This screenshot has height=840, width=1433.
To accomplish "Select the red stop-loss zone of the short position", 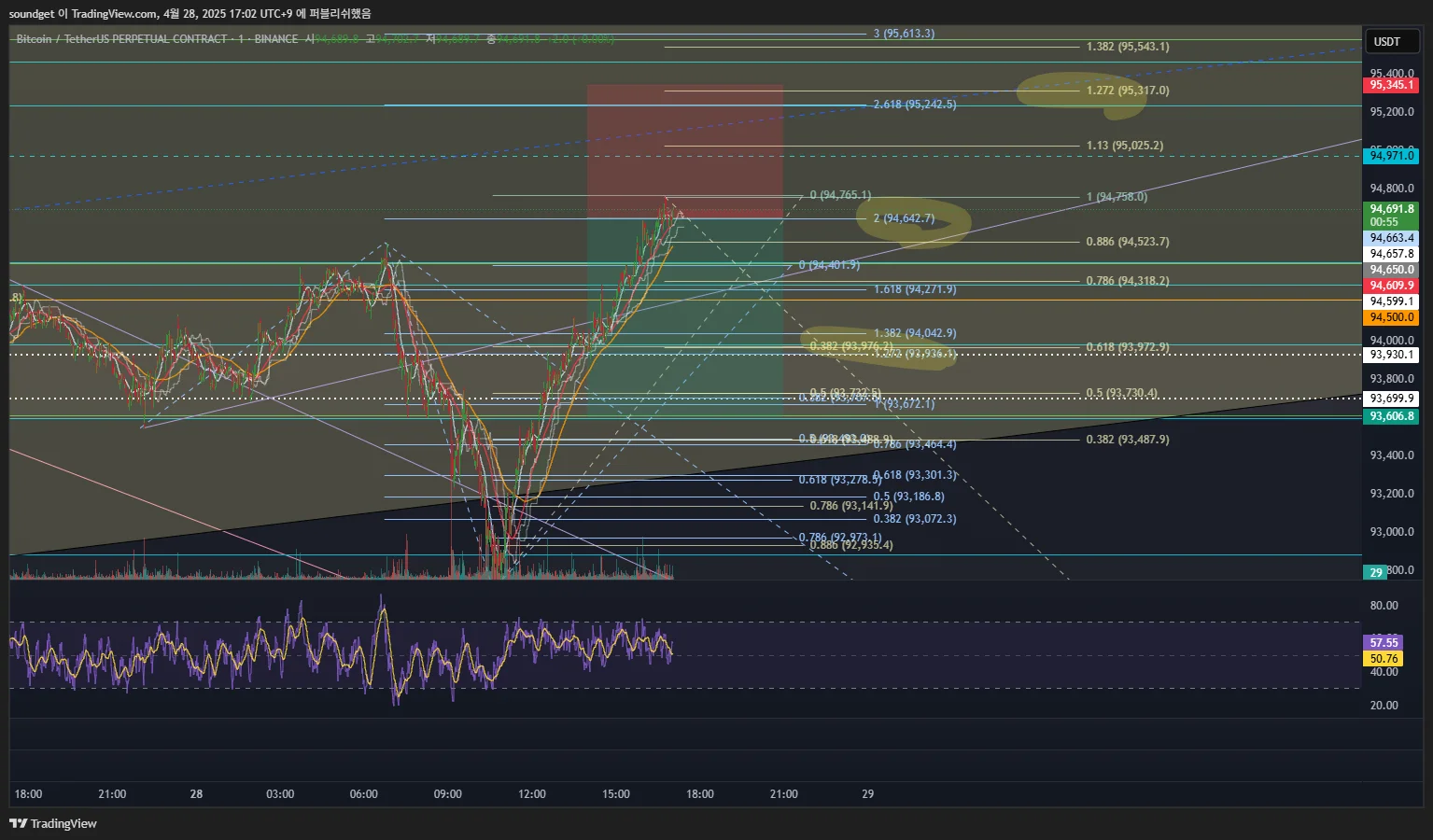I will pos(684,151).
